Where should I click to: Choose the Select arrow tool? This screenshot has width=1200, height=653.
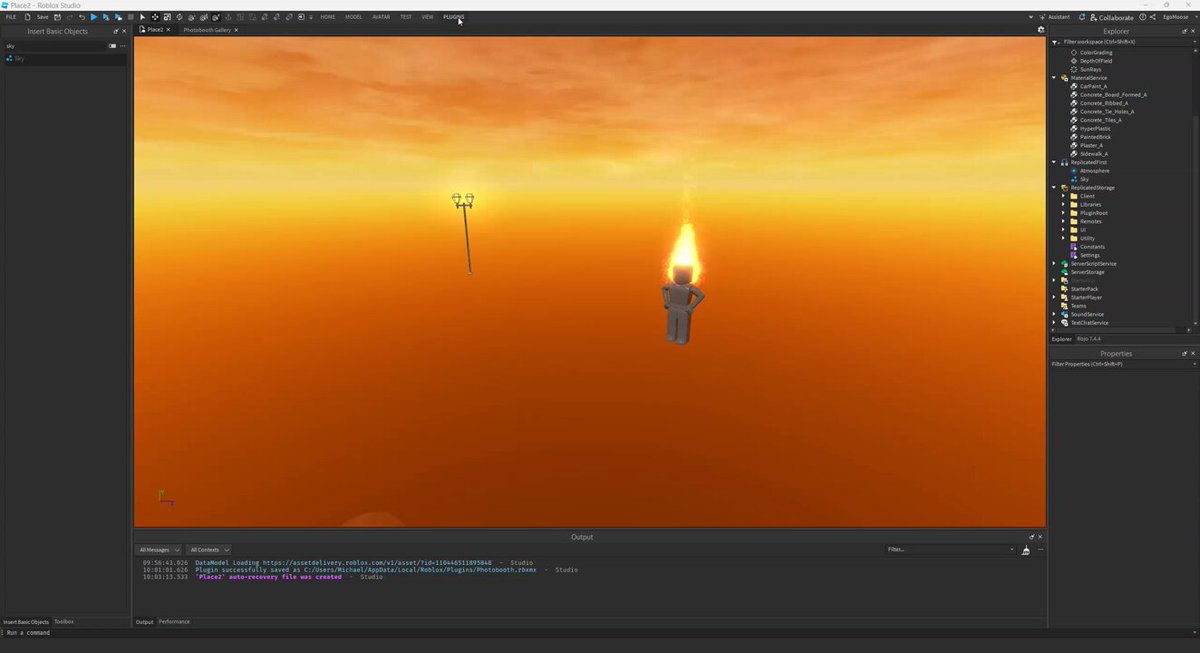point(143,17)
